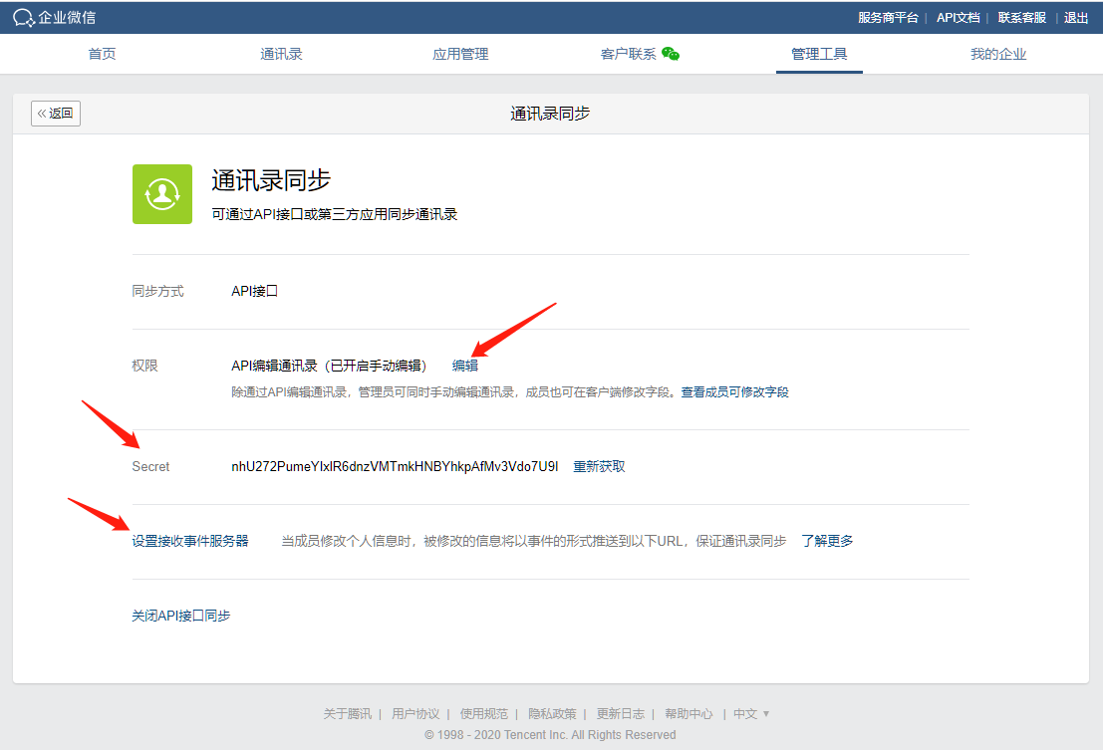
Task: Open 使用规范 footer link
Action: (x=484, y=713)
